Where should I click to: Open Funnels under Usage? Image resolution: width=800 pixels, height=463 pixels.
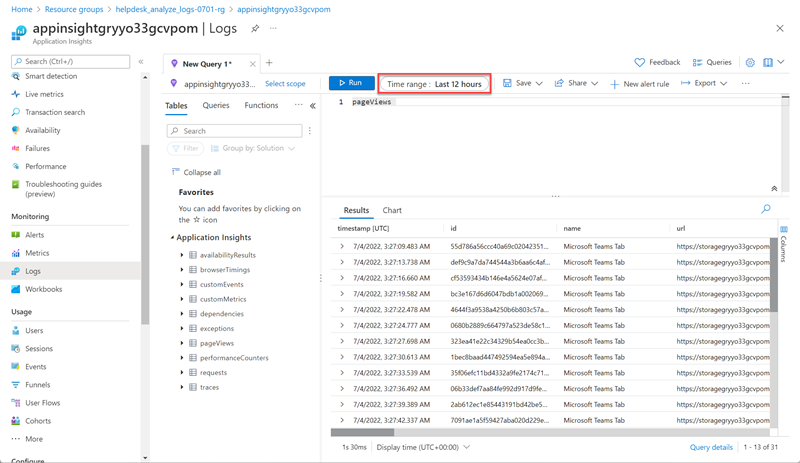coord(38,385)
